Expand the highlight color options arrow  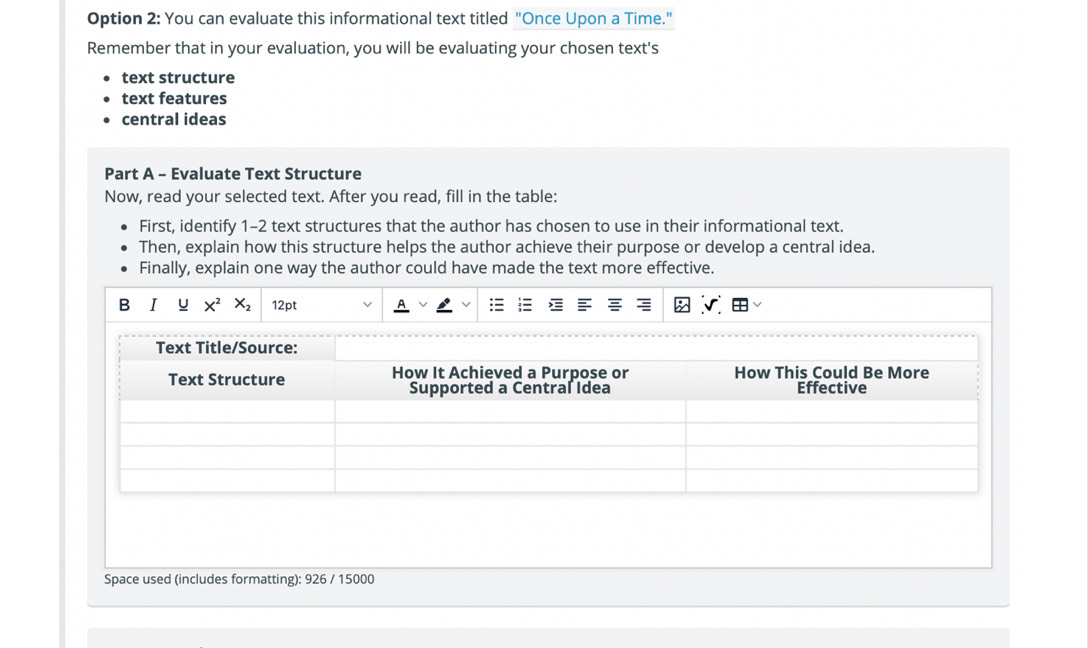(466, 305)
